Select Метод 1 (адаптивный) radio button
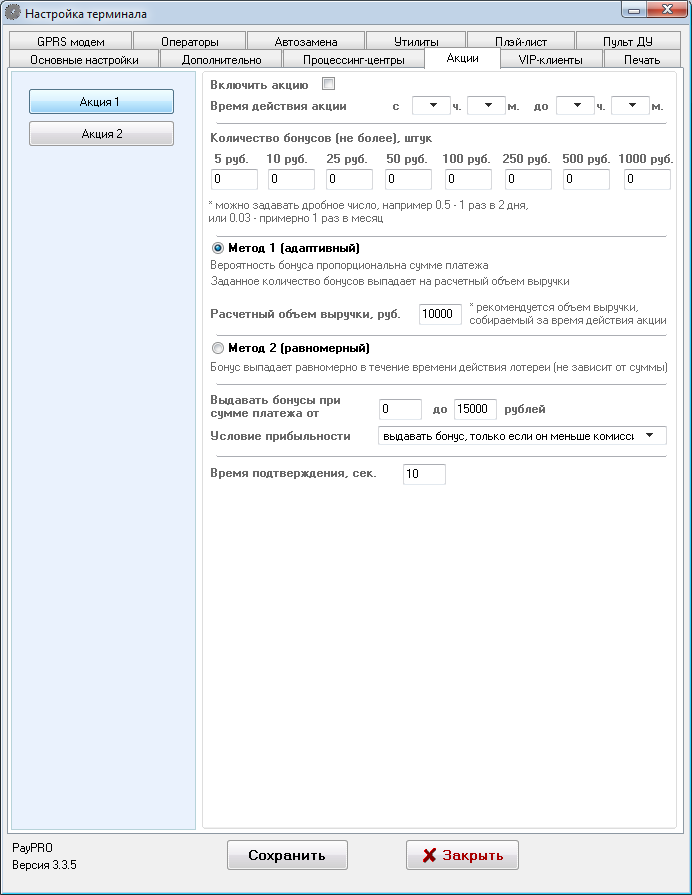The height and width of the screenshot is (895, 692). click(x=217, y=248)
